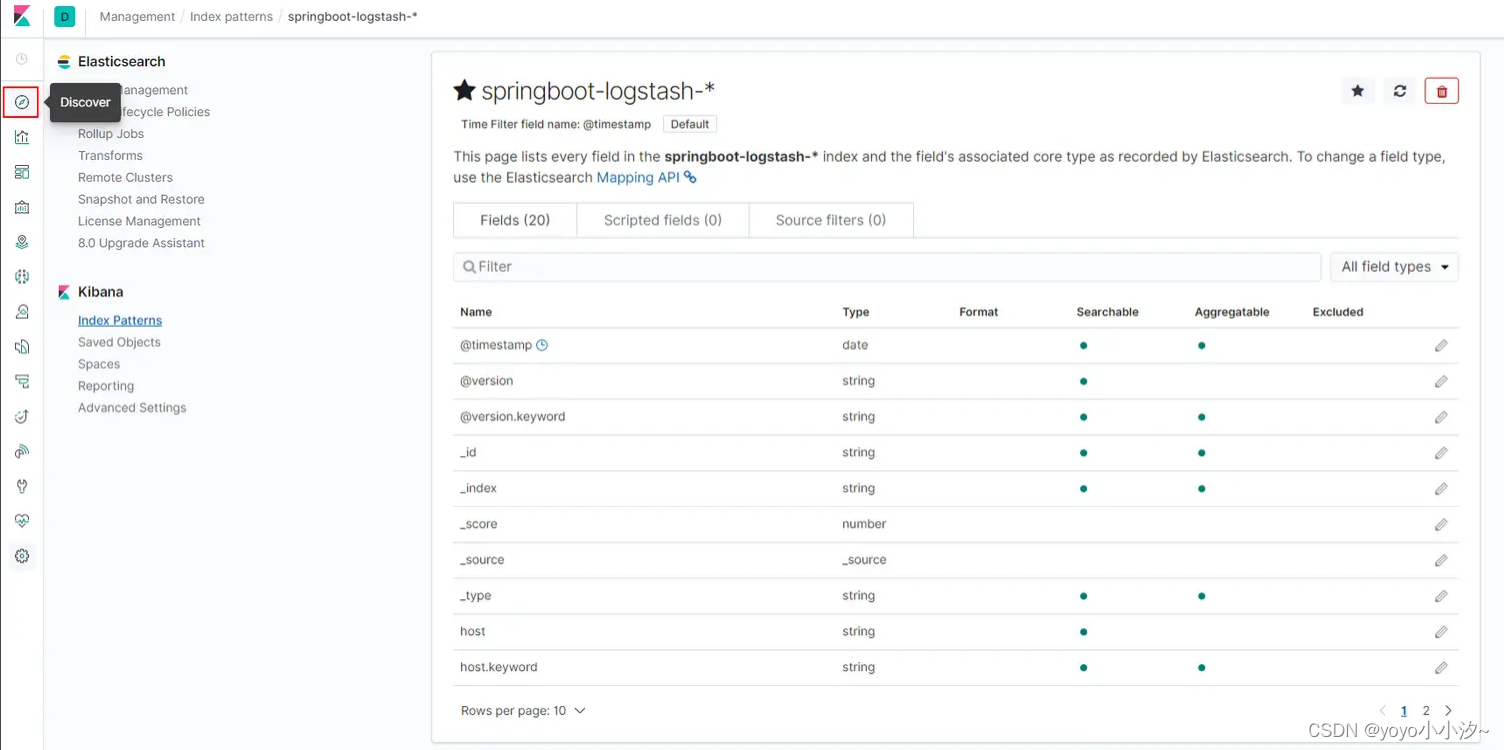This screenshot has height=750, width=1504.
Task: Open the SIEM app icon
Action: tap(22, 451)
